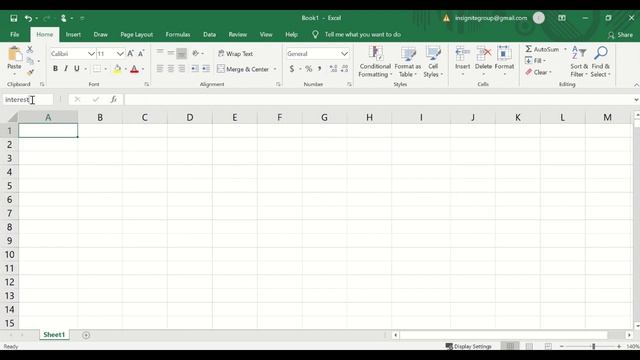Screen dimensions: 640x360
Task: Increase font size with the large A
Action: click(130, 53)
